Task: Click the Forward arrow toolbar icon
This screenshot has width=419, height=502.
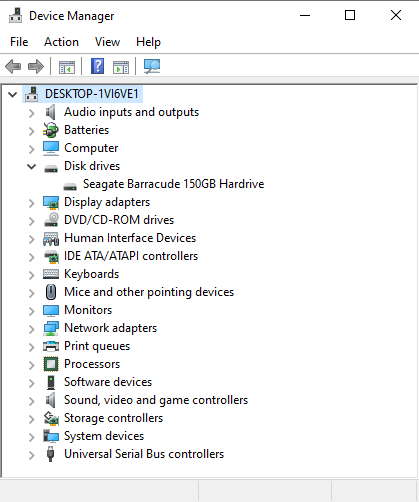Action: [36, 66]
